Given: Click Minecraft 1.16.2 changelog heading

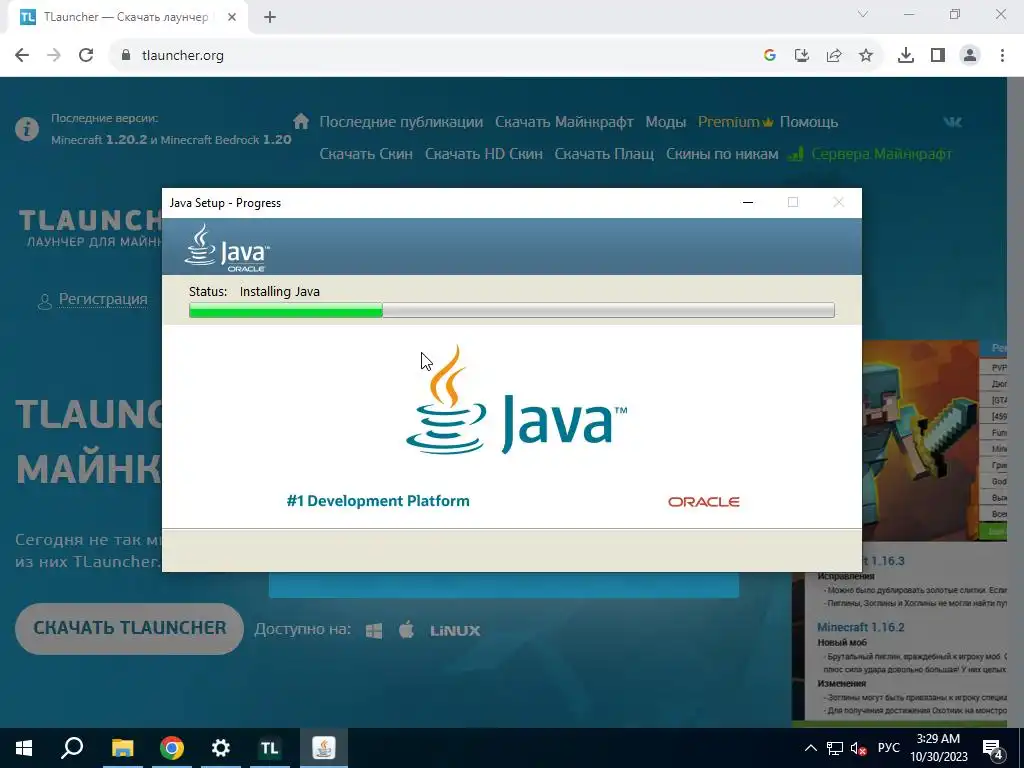Looking at the screenshot, I should pyautogui.click(x=860, y=627).
